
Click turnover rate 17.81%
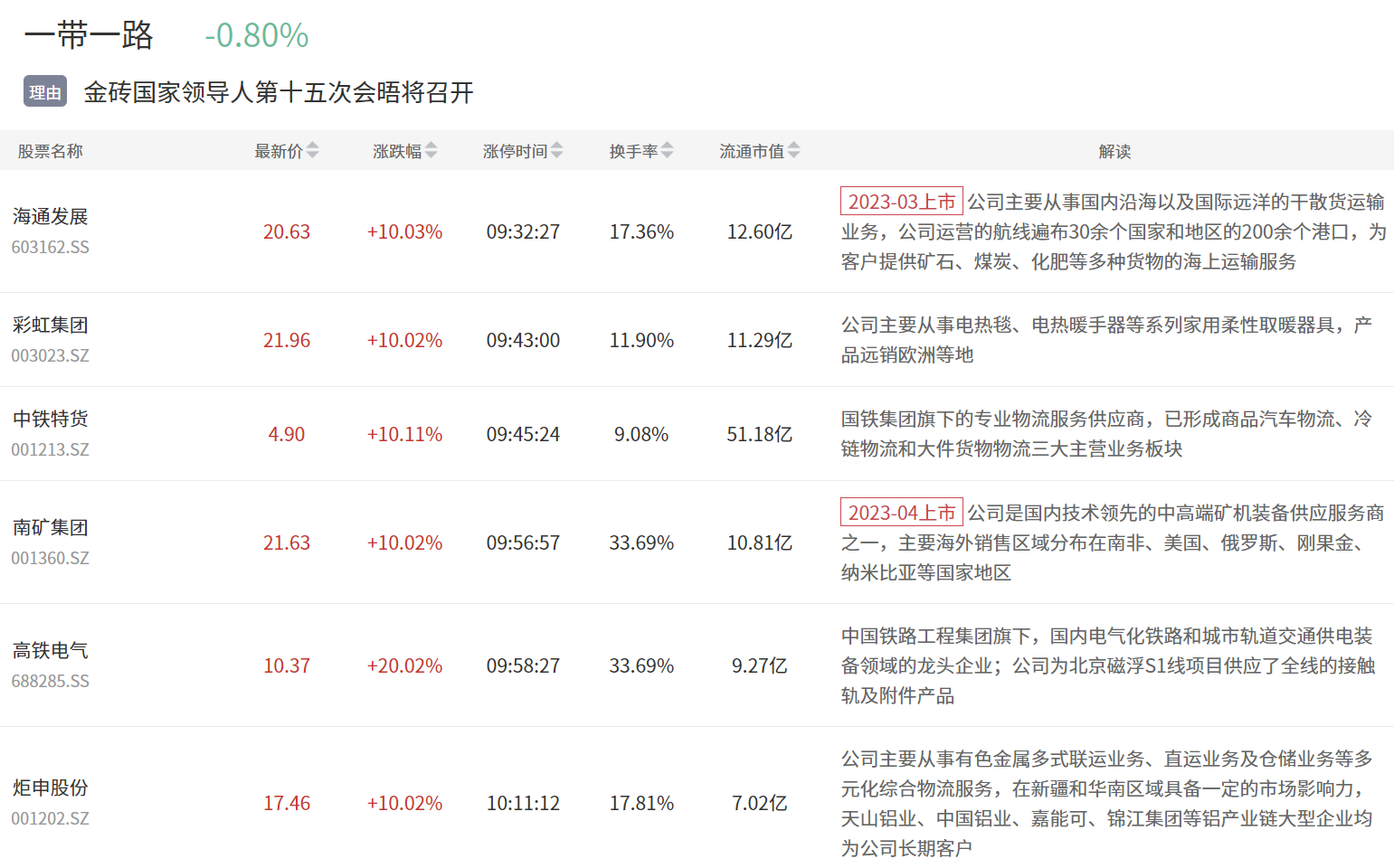pos(641,803)
